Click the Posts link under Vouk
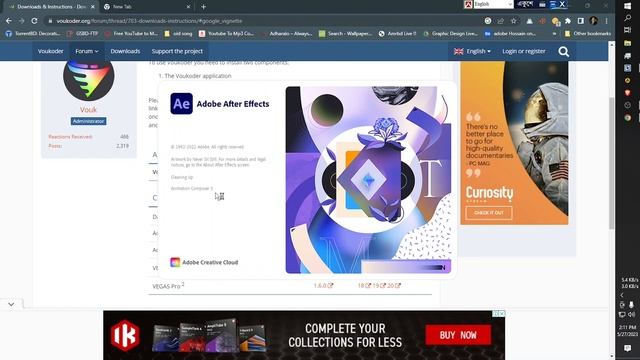Image resolution: width=640 pixels, height=360 pixels. [55, 146]
